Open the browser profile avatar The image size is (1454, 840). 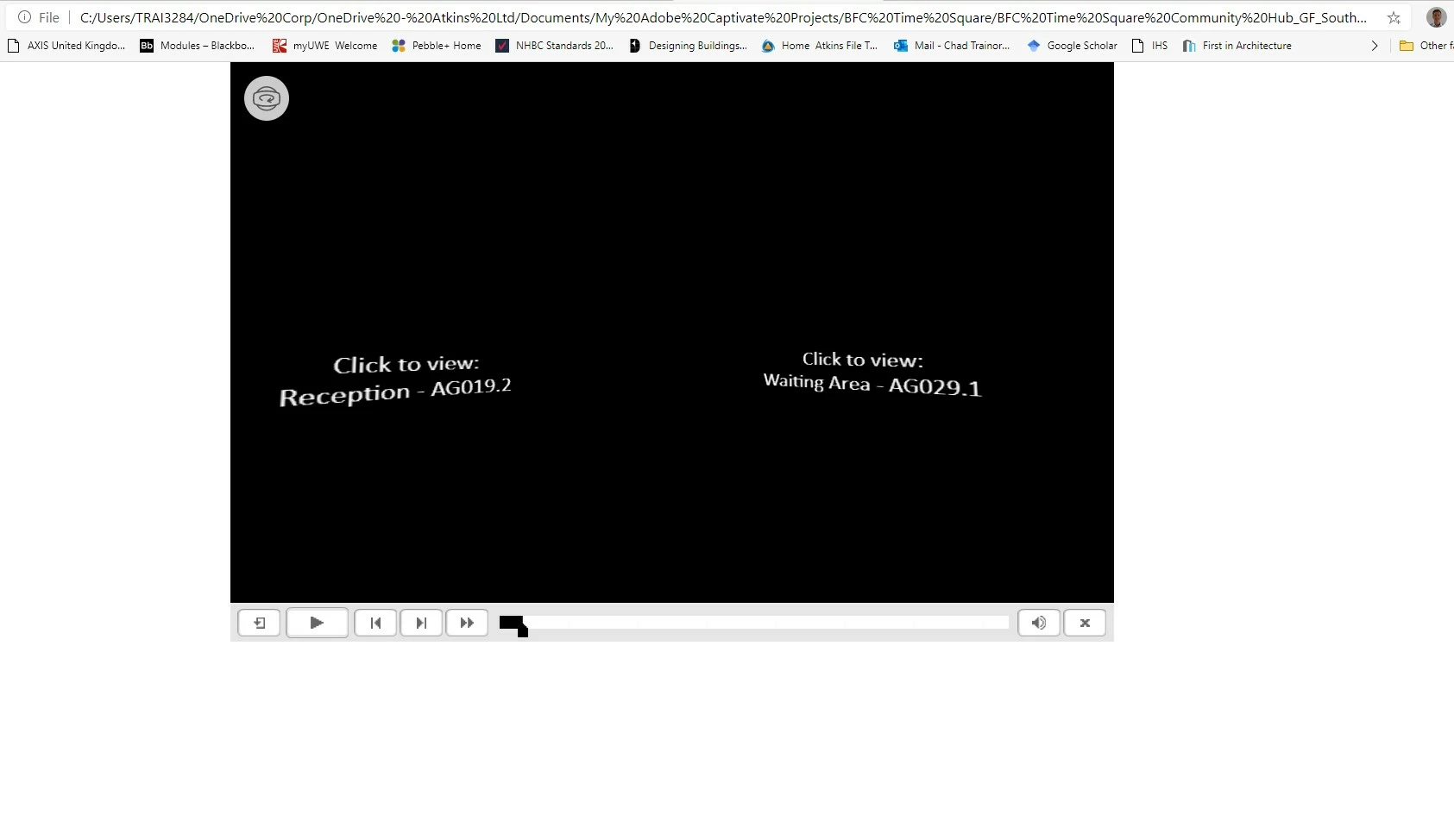point(1436,17)
